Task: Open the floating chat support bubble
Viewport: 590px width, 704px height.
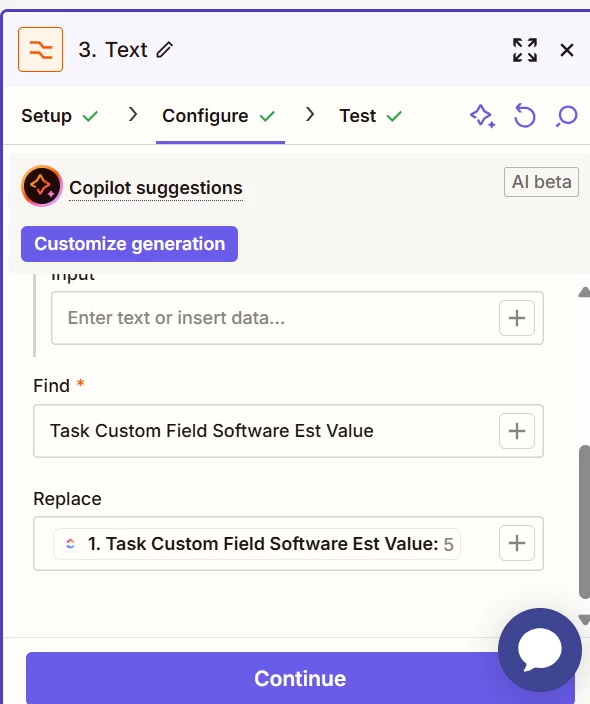Action: [x=540, y=650]
